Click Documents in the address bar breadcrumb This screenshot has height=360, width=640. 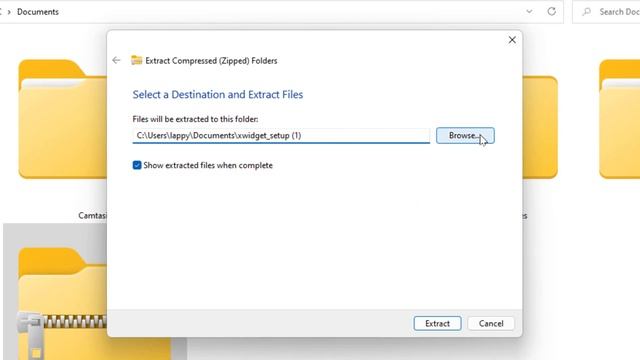click(38, 12)
